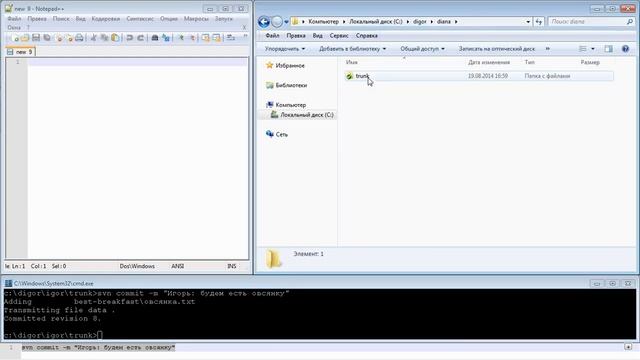Click into the Notepad++ editor text area

(x=138, y=158)
